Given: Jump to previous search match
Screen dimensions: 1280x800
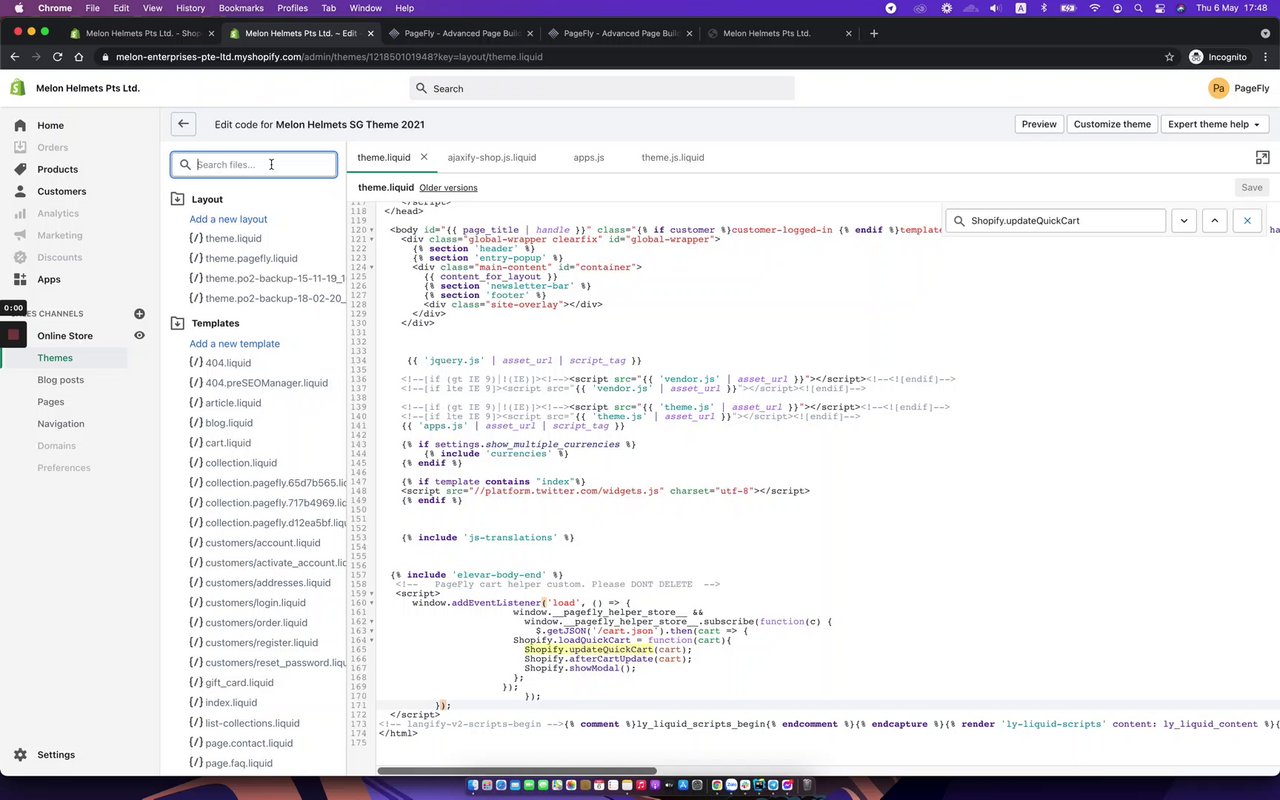Looking at the screenshot, I should (x=1215, y=221).
